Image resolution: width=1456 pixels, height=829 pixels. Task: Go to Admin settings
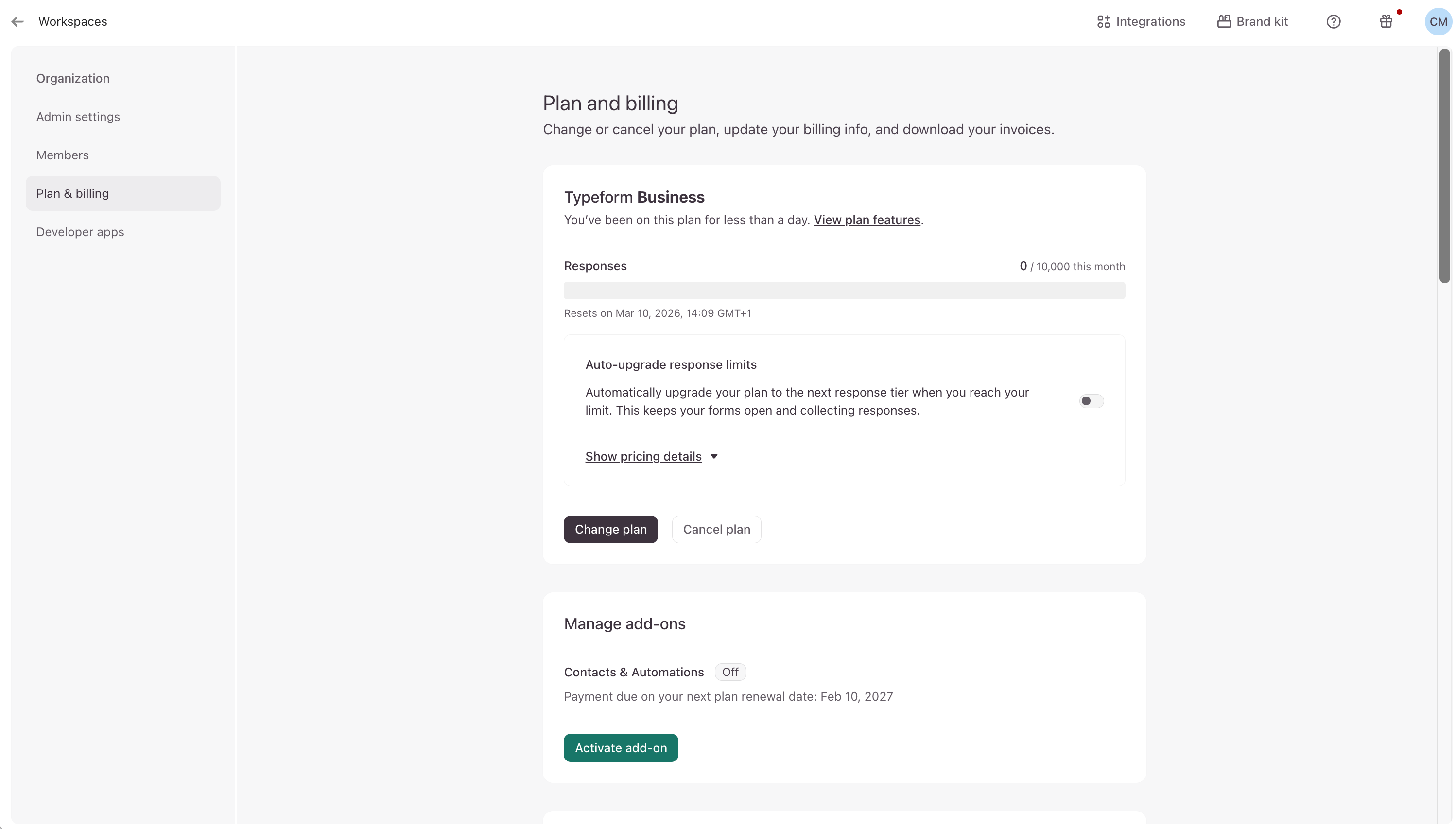coord(78,117)
